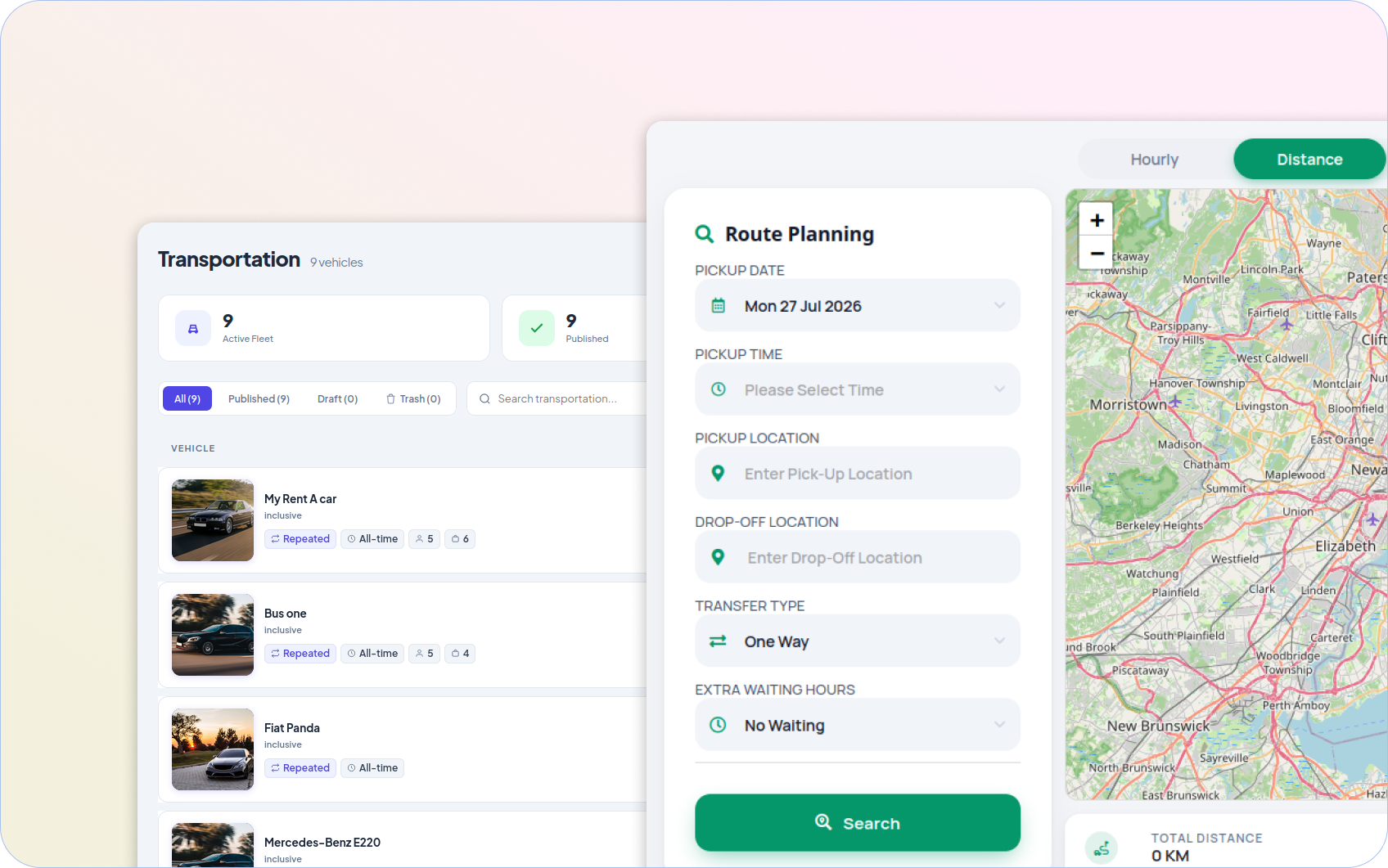The height and width of the screenshot is (868, 1388).
Task: Open the Extra Waiting Hours dropdown
Action: (858, 725)
